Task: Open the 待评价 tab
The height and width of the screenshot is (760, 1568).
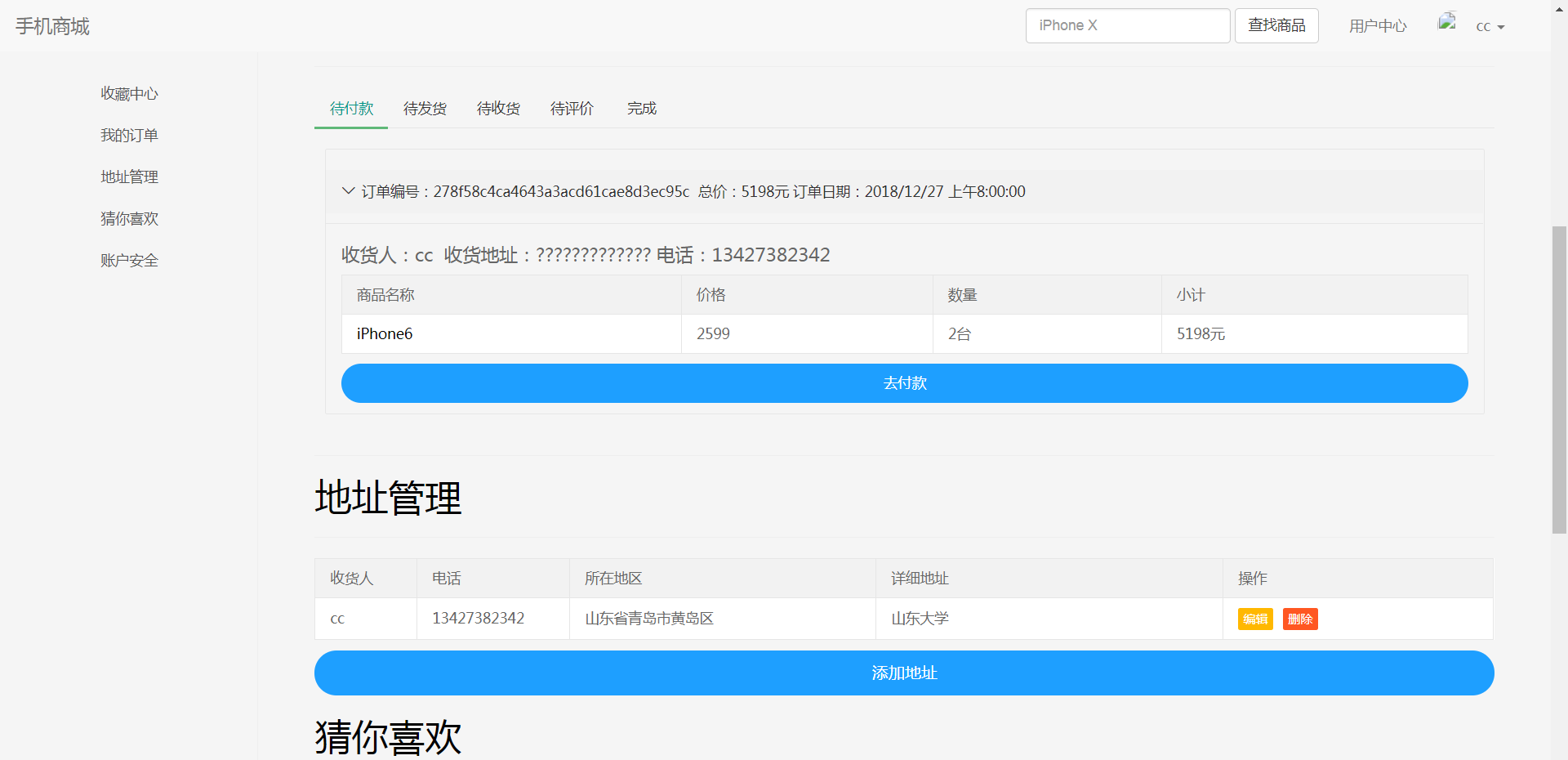Action: (572, 108)
